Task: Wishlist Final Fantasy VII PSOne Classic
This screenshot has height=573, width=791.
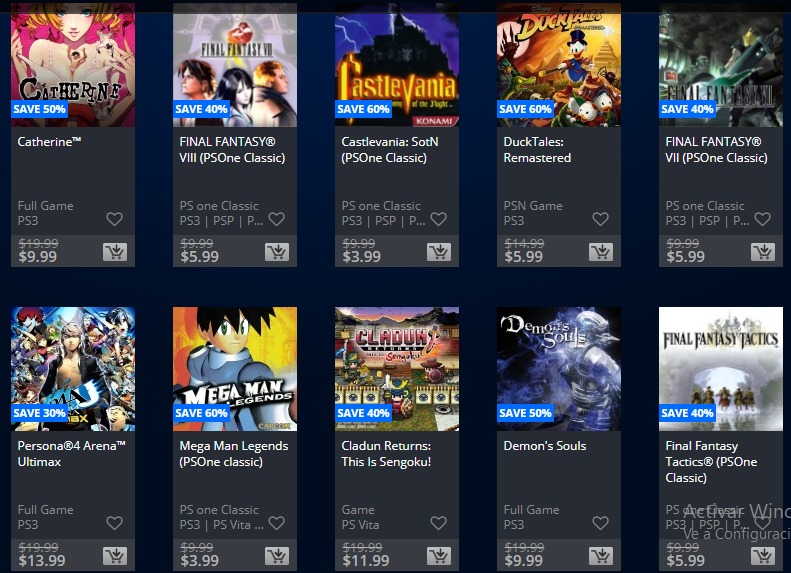Action: point(762,219)
